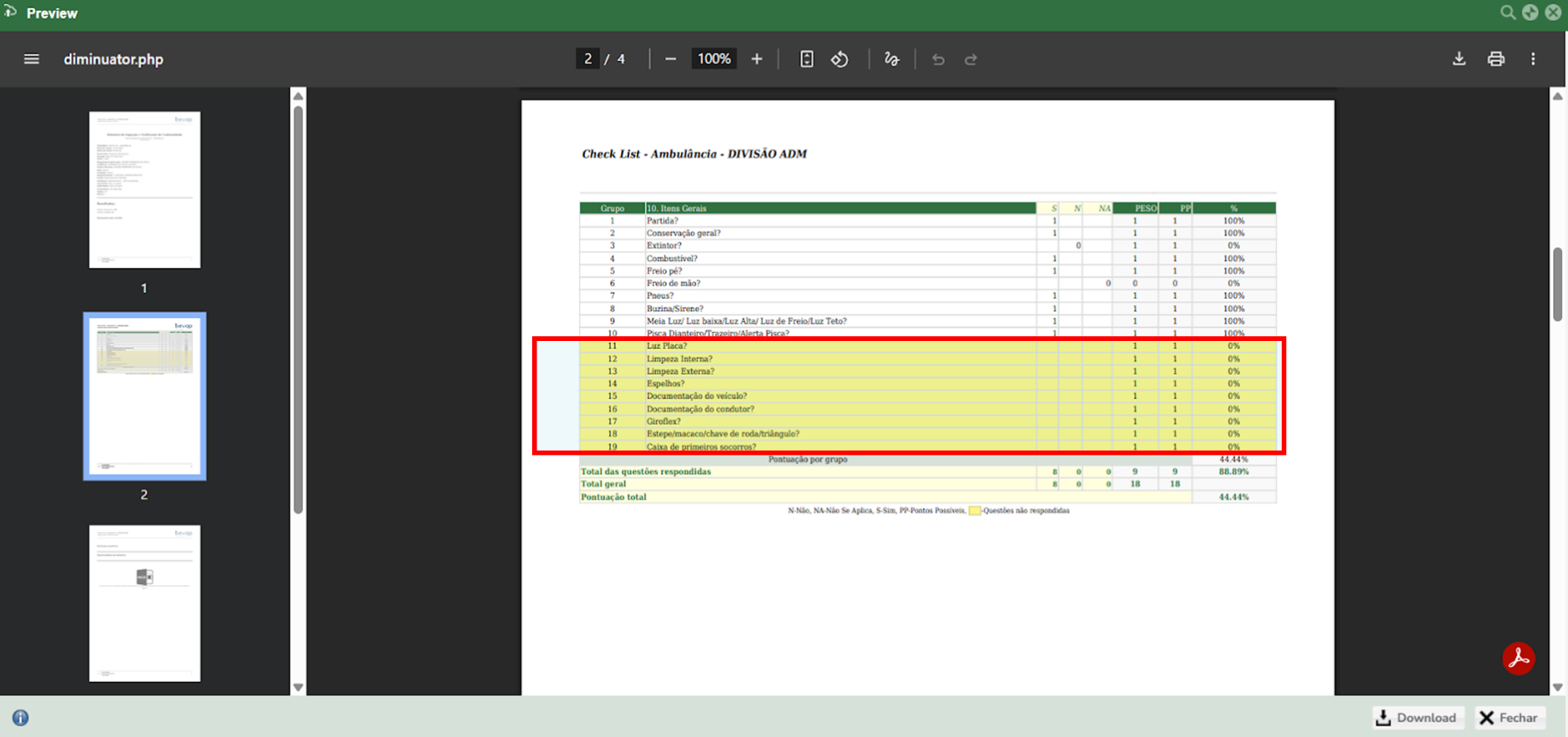
Task: Select the page 3 thumbnail
Action: 144,603
